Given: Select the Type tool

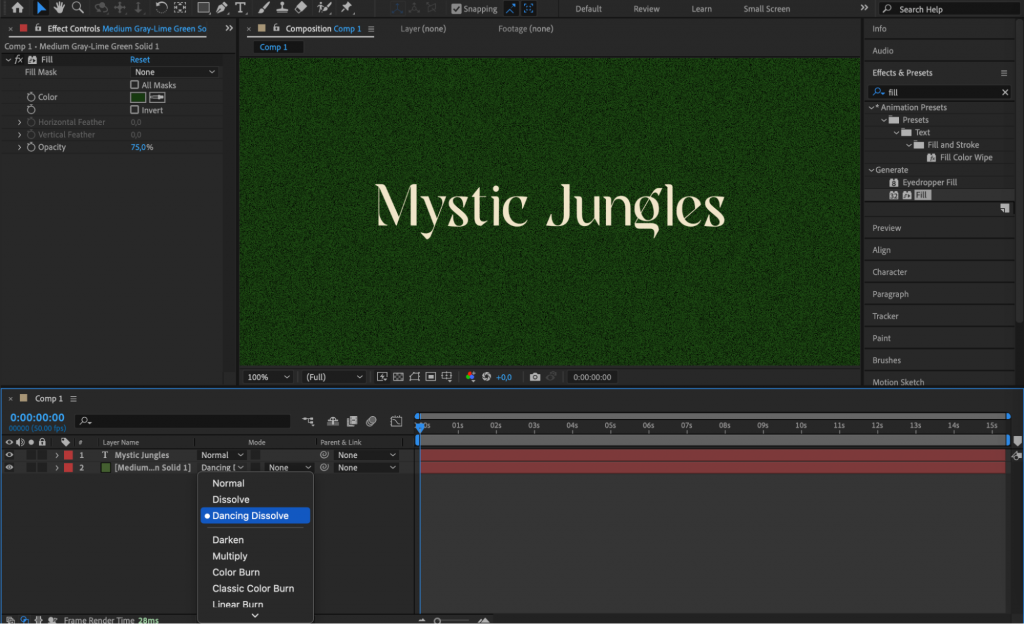Looking at the screenshot, I should click(240, 8).
